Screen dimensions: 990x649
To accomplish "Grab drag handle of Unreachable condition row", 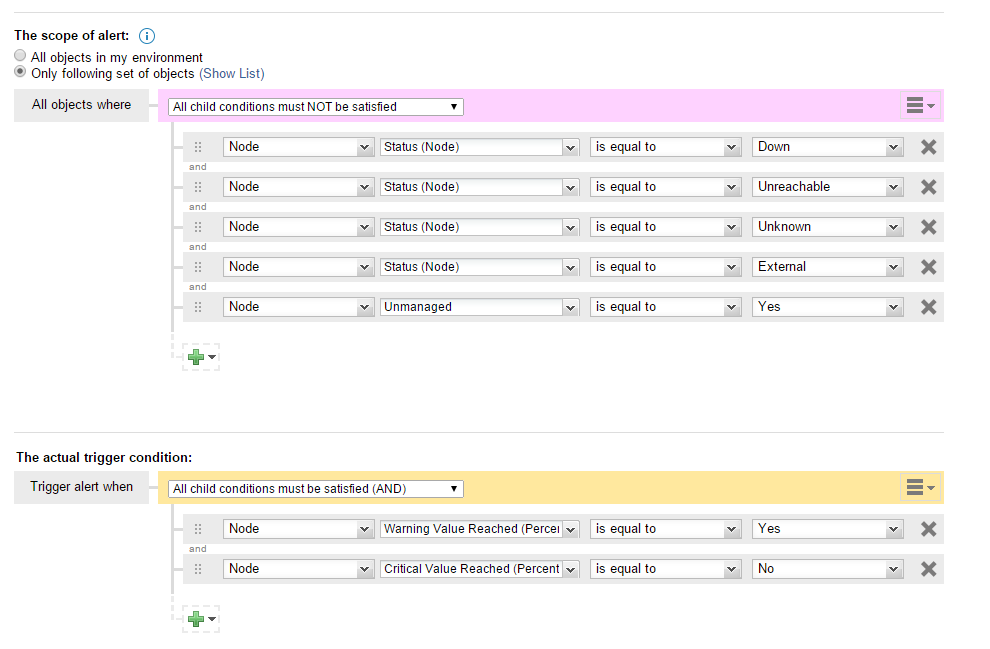I will (198, 187).
